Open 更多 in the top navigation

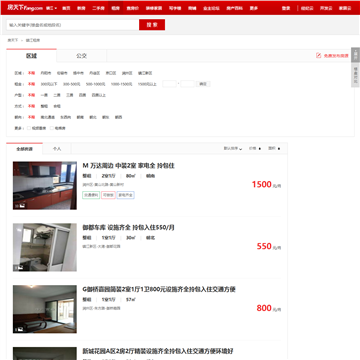(x=254, y=8)
